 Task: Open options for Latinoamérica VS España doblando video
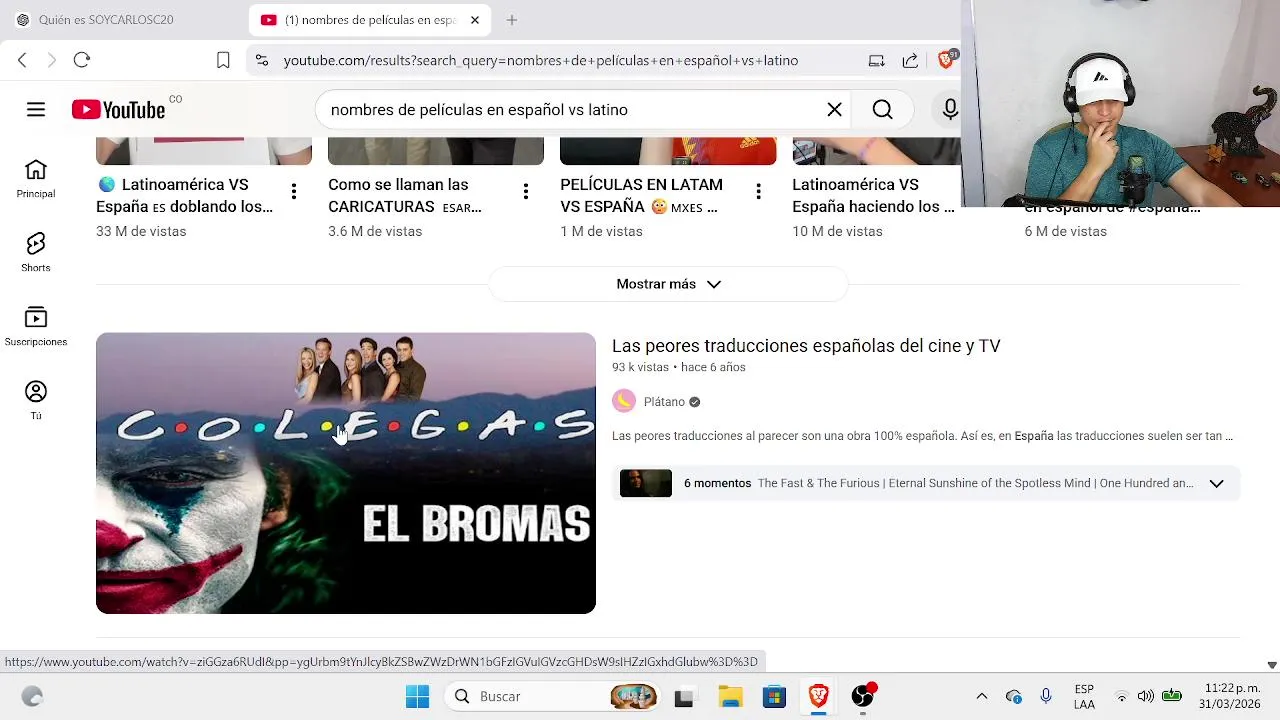(293, 191)
